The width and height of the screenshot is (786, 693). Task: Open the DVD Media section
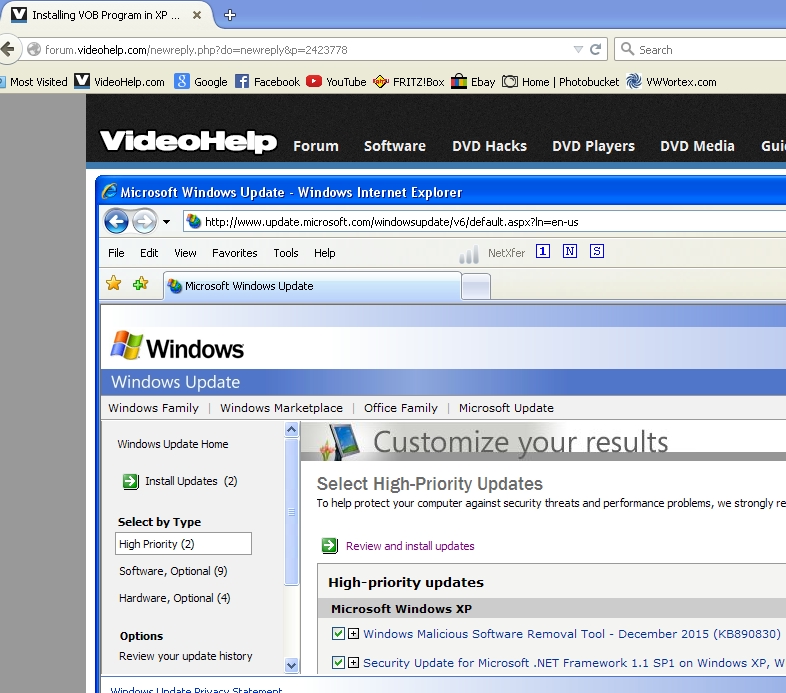(697, 146)
